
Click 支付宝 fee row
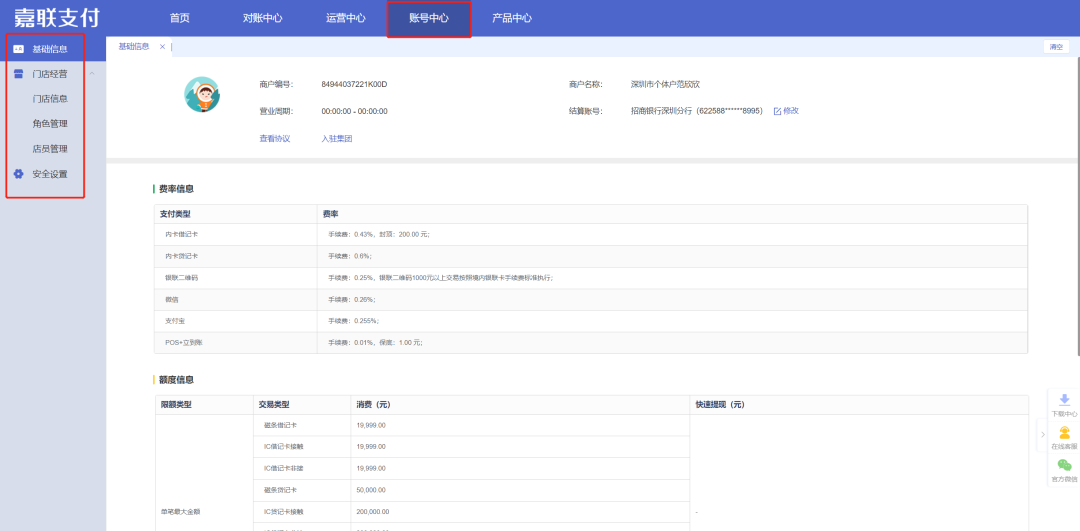tap(591, 321)
